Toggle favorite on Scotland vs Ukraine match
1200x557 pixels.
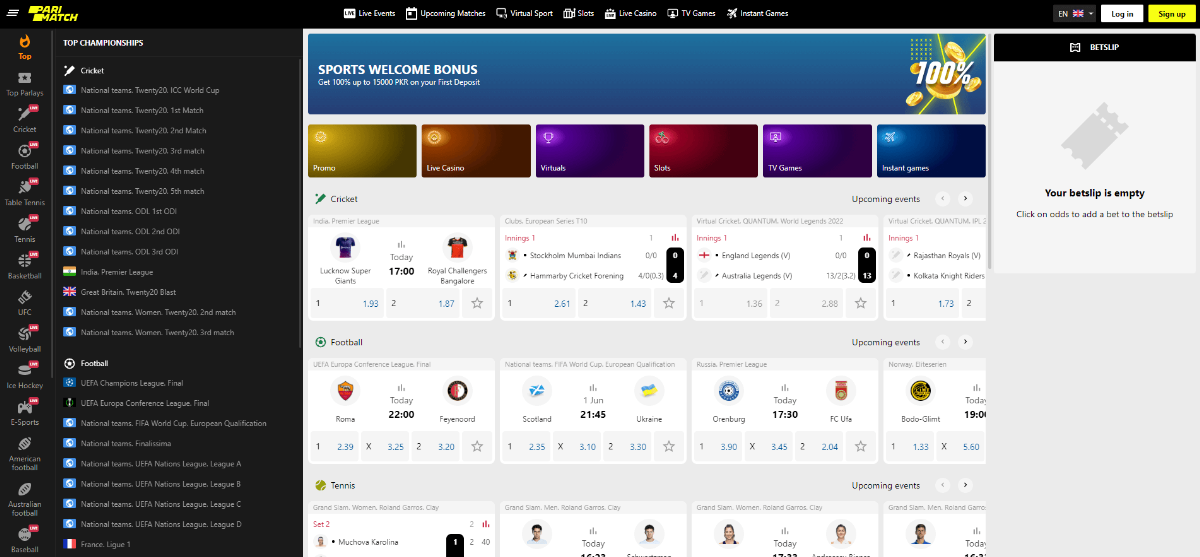click(x=669, y=446)
